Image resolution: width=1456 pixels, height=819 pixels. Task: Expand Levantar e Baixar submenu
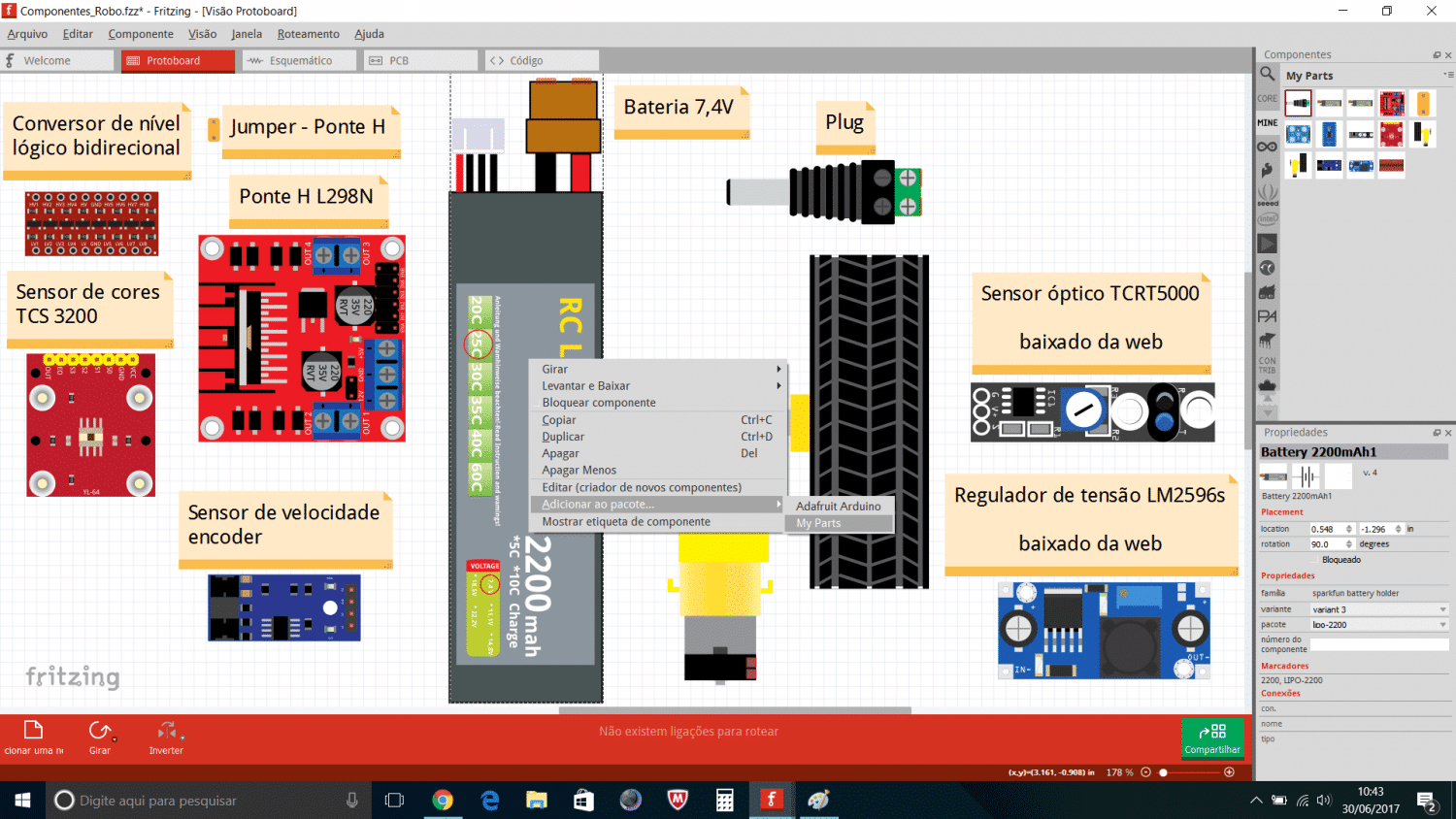659,386
